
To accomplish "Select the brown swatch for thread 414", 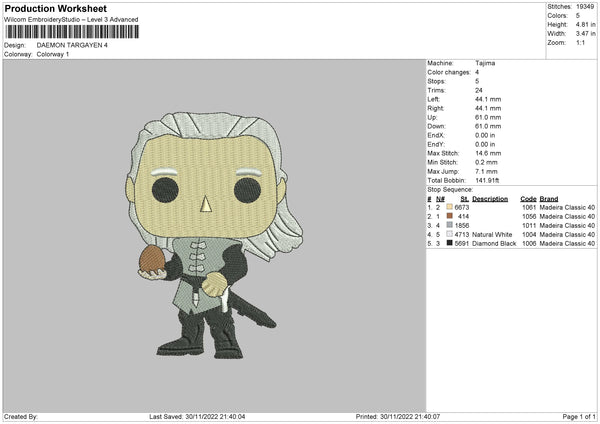I will click(449, 216).
